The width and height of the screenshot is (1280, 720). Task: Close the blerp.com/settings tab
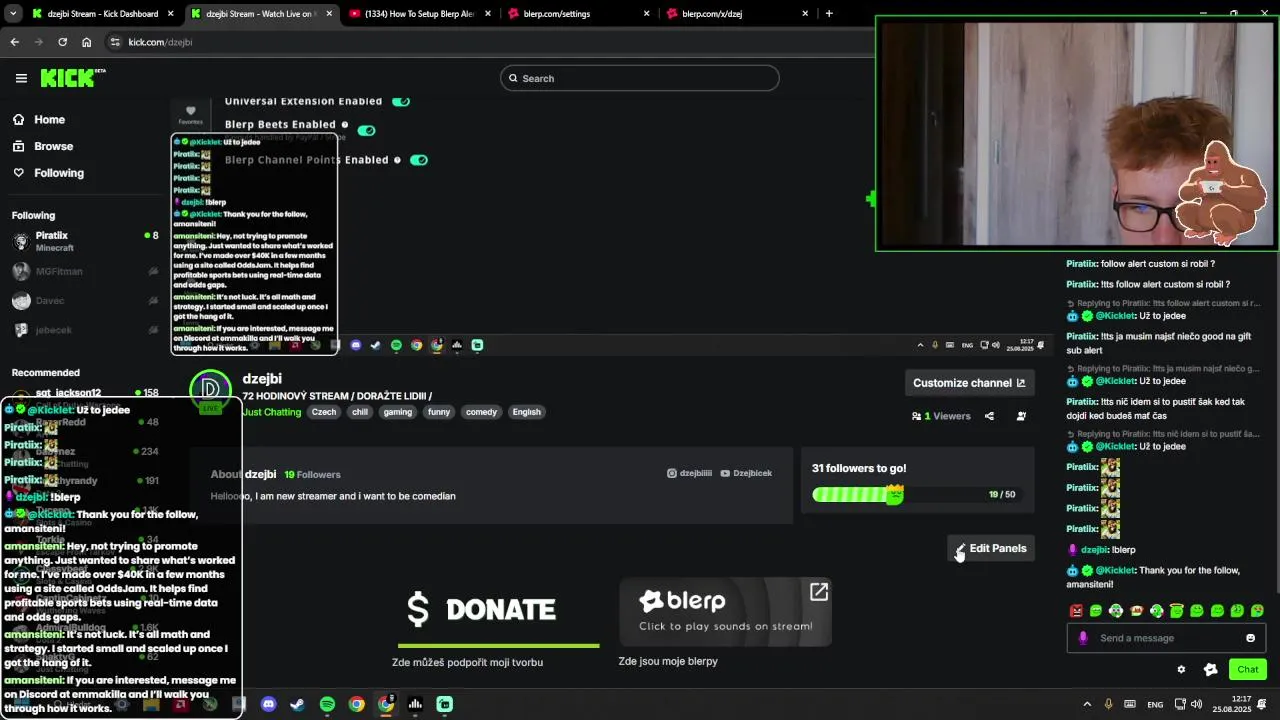646,14
